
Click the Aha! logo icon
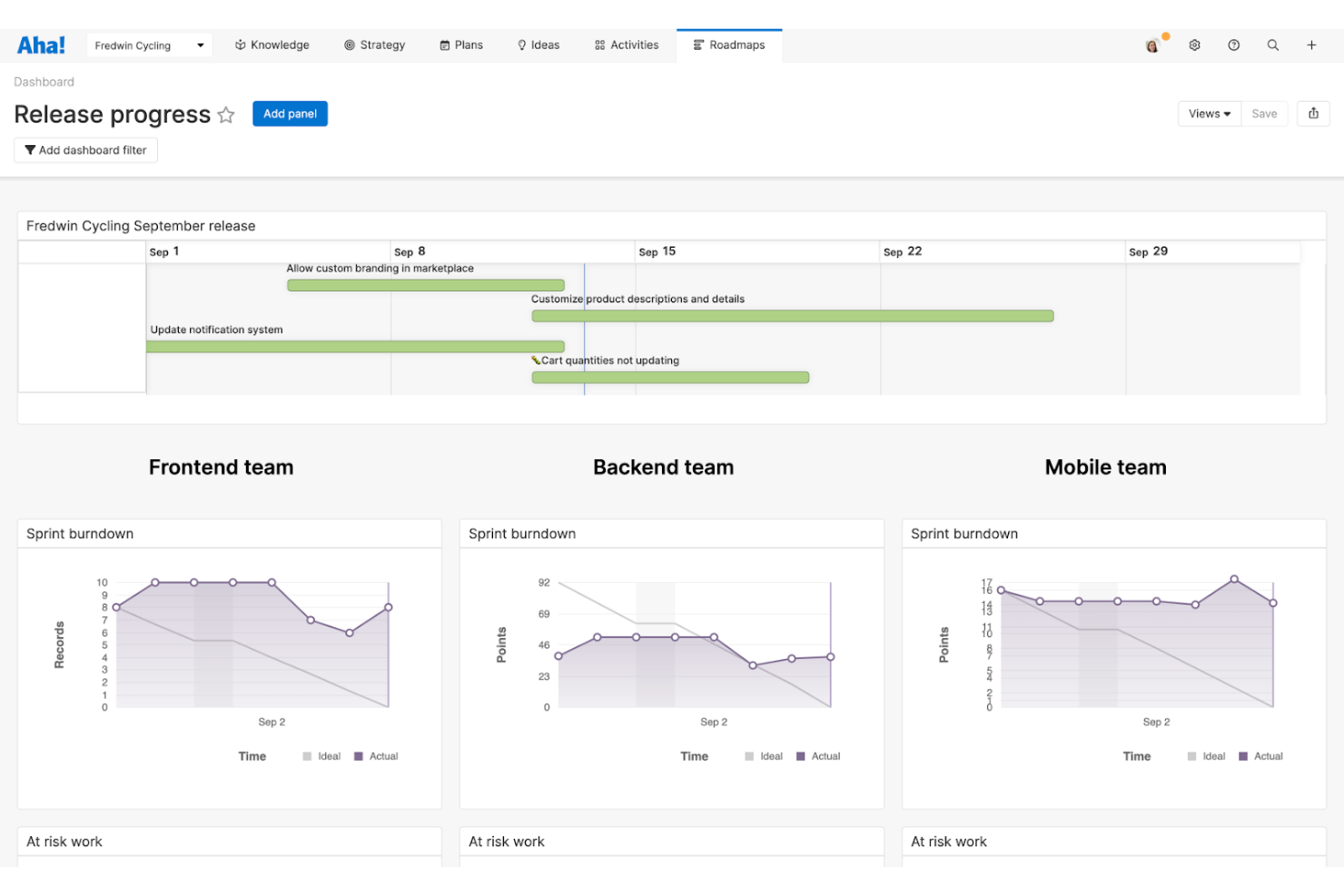(x=41, y=45)
